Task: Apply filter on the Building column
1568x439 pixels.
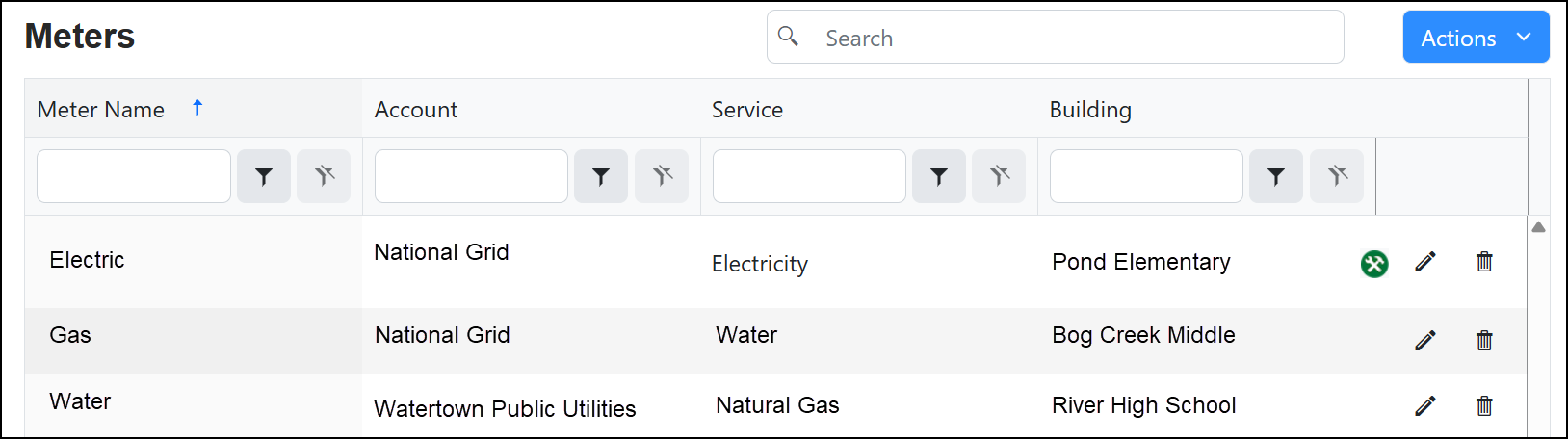Action: 1276,176
